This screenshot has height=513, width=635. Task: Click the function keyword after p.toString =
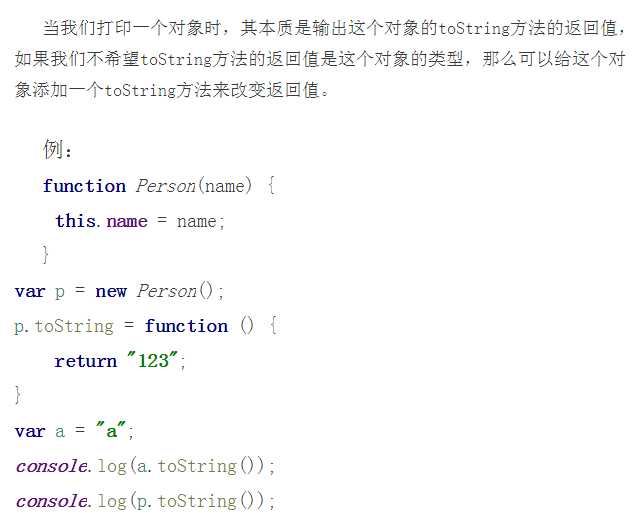click(186, 326)
